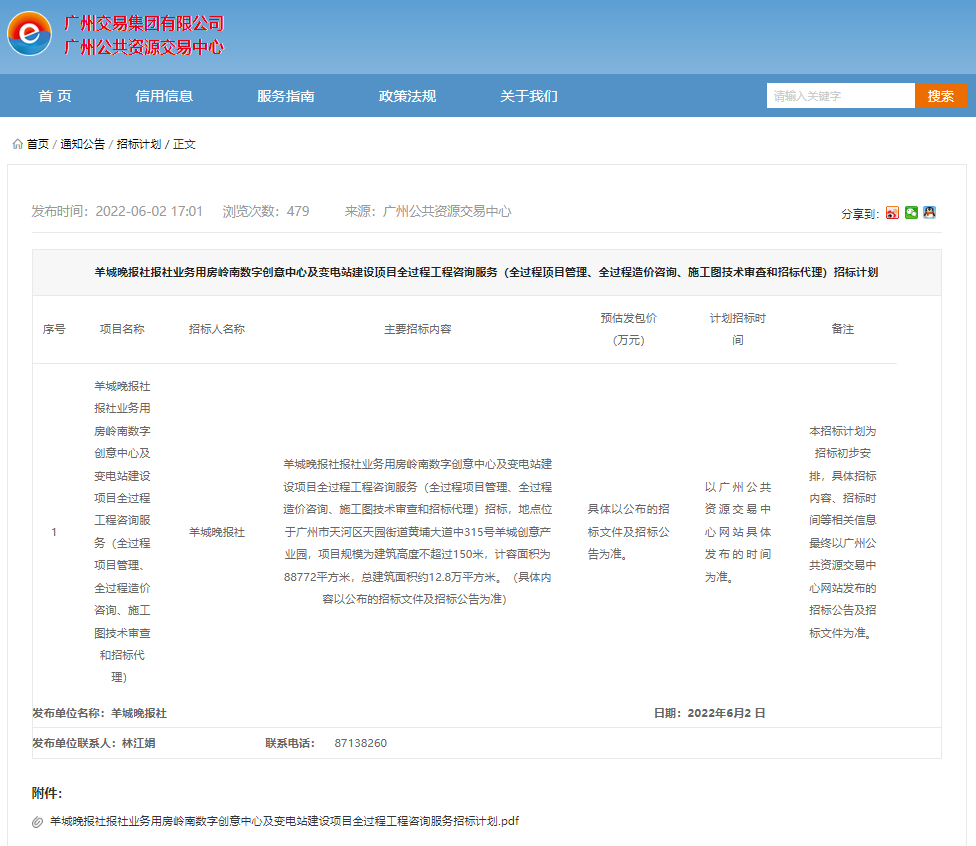Image resolution: width=976 pixels, height=846 pixels.
Task: Click the 招标人名称 column header
Action: 217,329
